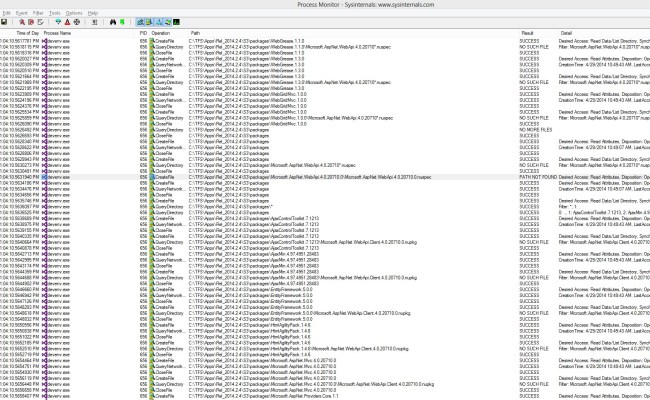This screenshot has width=650, height=400.
Task: Click the Operation column header
Action: (160, 33)
